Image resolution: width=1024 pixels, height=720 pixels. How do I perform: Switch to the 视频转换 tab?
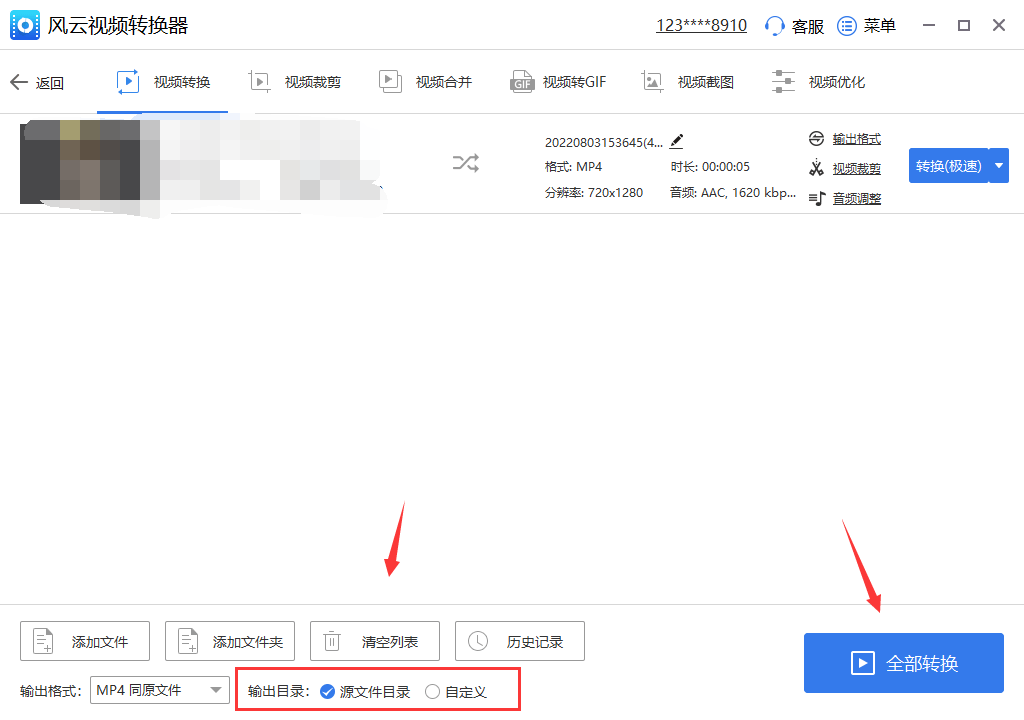coord(163,82)
